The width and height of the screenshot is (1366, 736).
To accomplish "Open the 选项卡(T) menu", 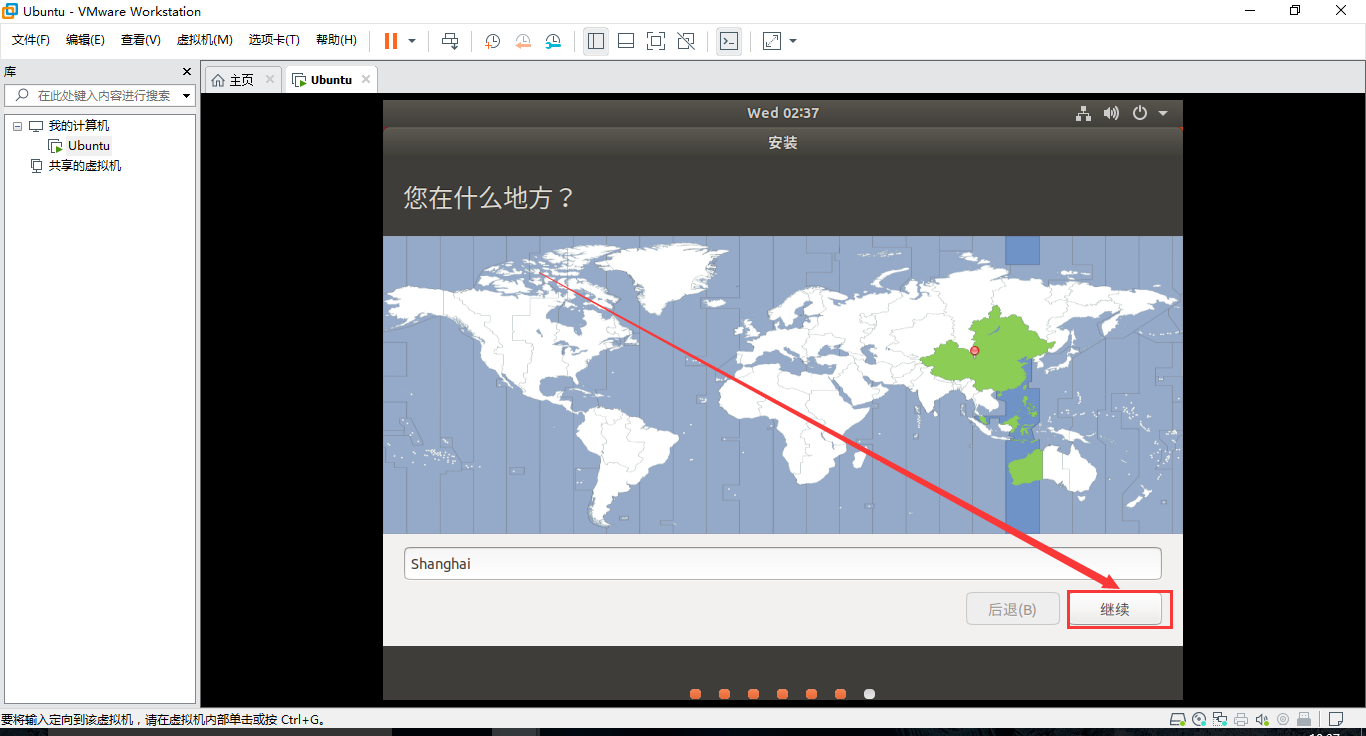I will point(275,40).
